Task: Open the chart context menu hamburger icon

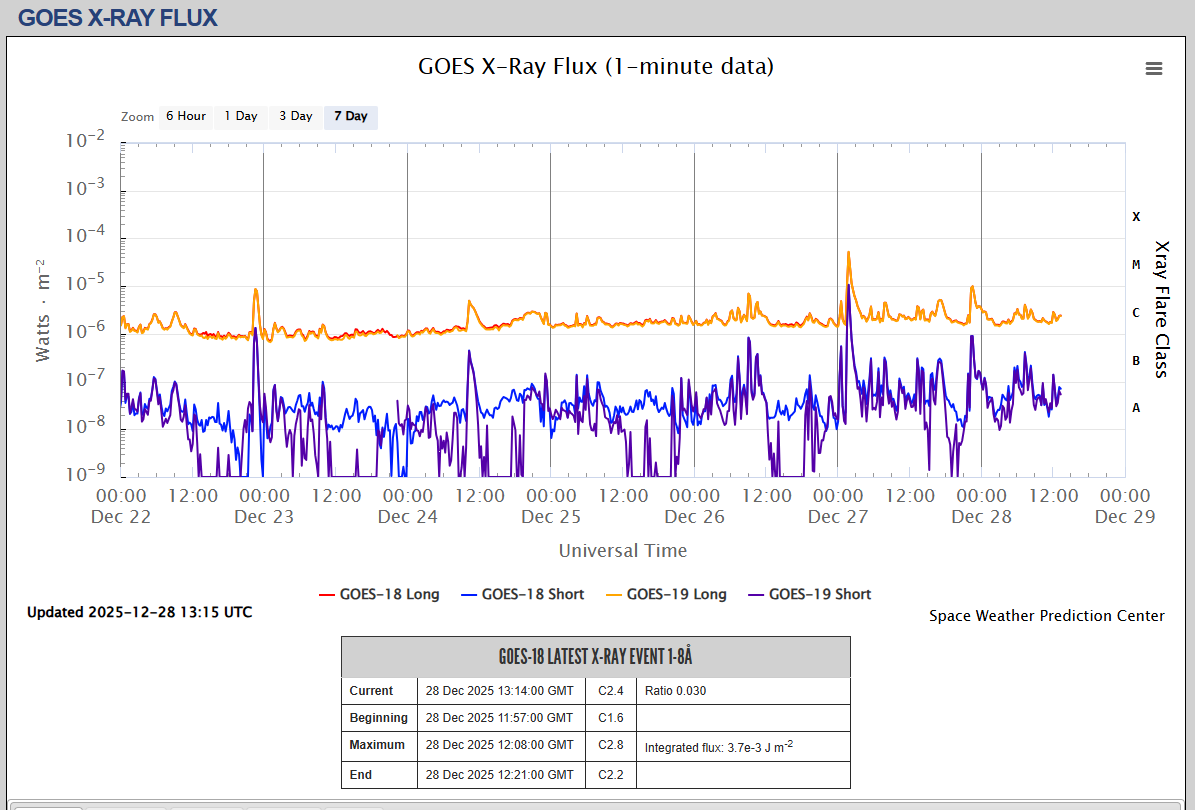Action: (x=1153, y=68)
